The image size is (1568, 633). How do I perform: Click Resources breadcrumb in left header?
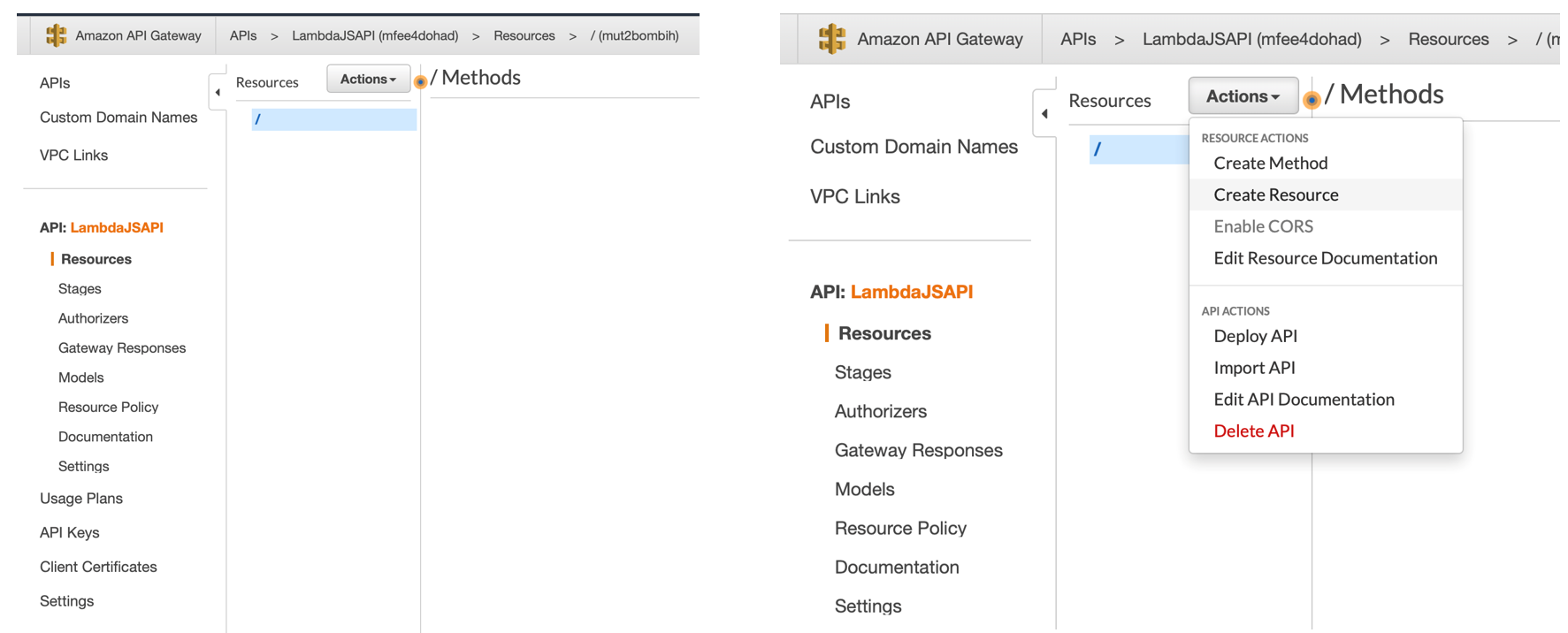(x=524, y=35)
